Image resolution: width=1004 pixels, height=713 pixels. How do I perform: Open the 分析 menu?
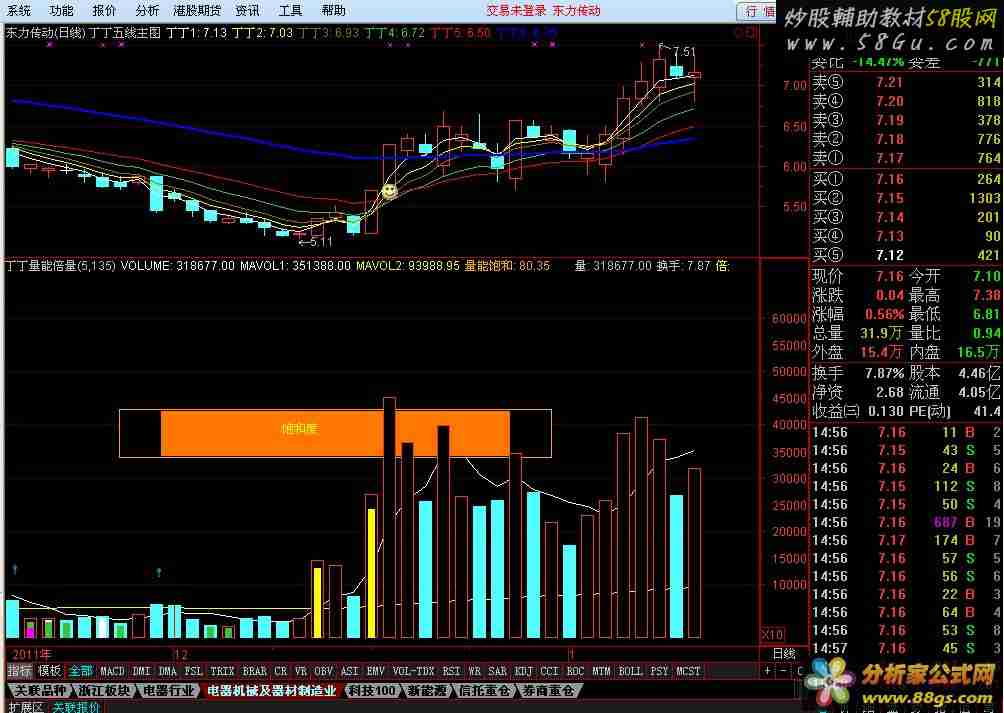(147, 10)
